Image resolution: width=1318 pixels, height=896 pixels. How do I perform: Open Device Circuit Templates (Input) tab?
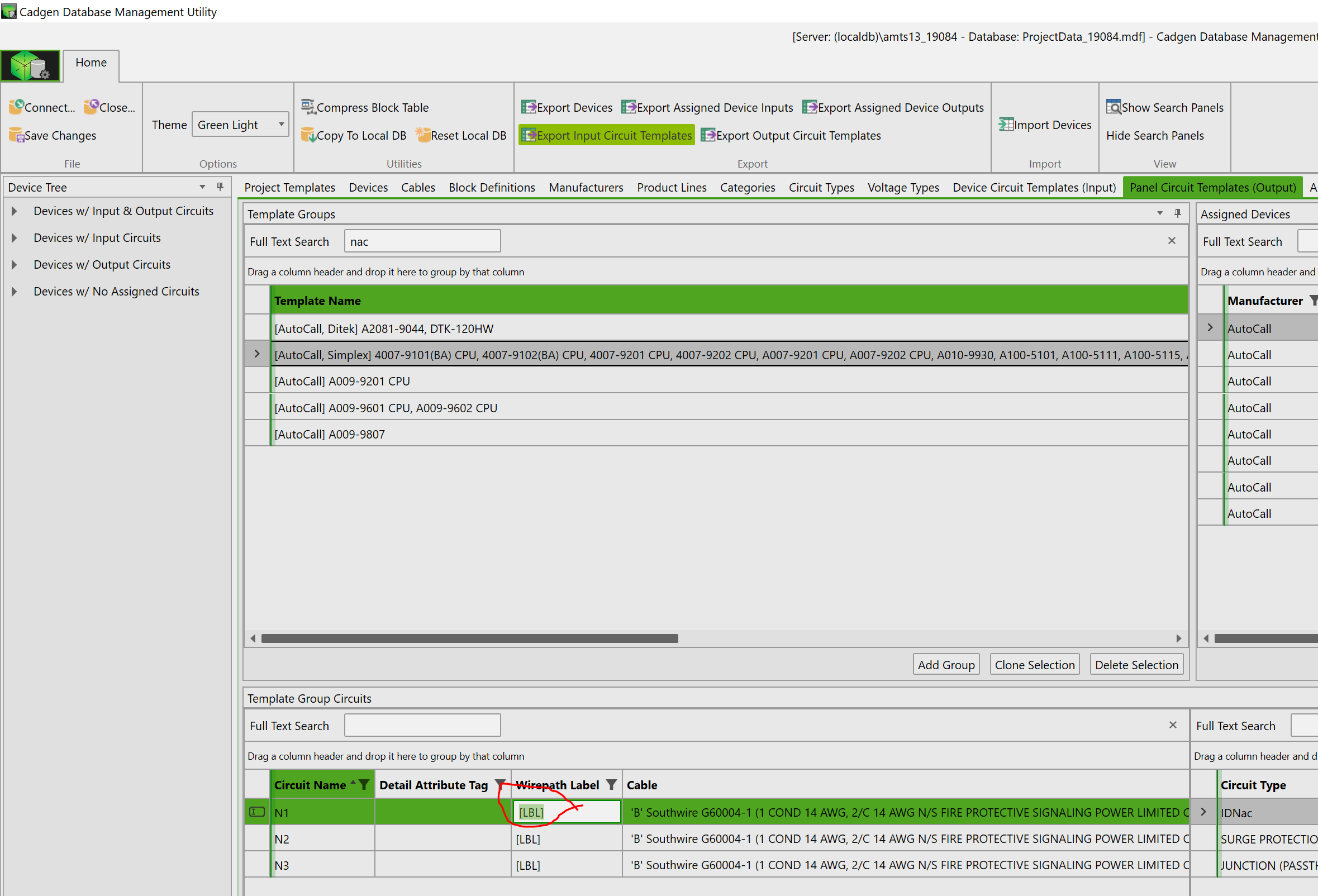pyautogui.click(x=1034, y=187)
